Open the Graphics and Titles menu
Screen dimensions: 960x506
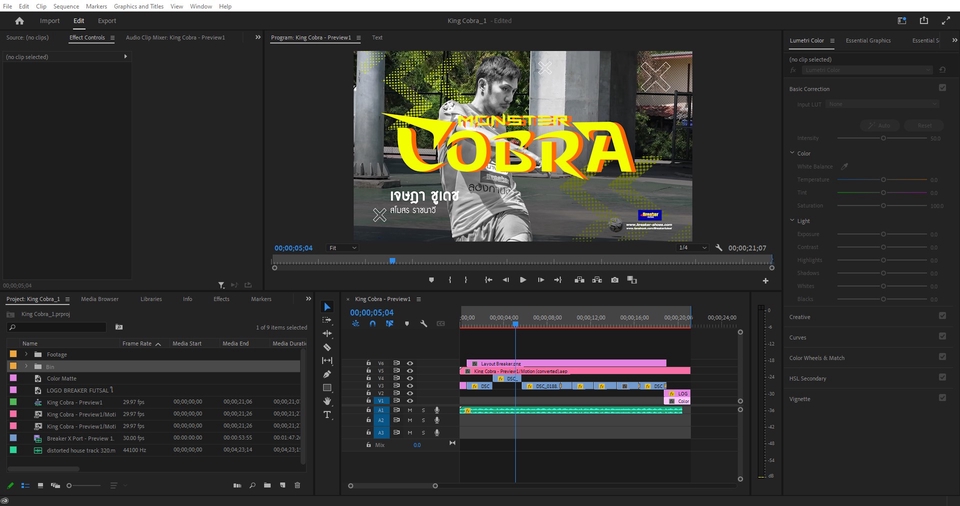138,6
